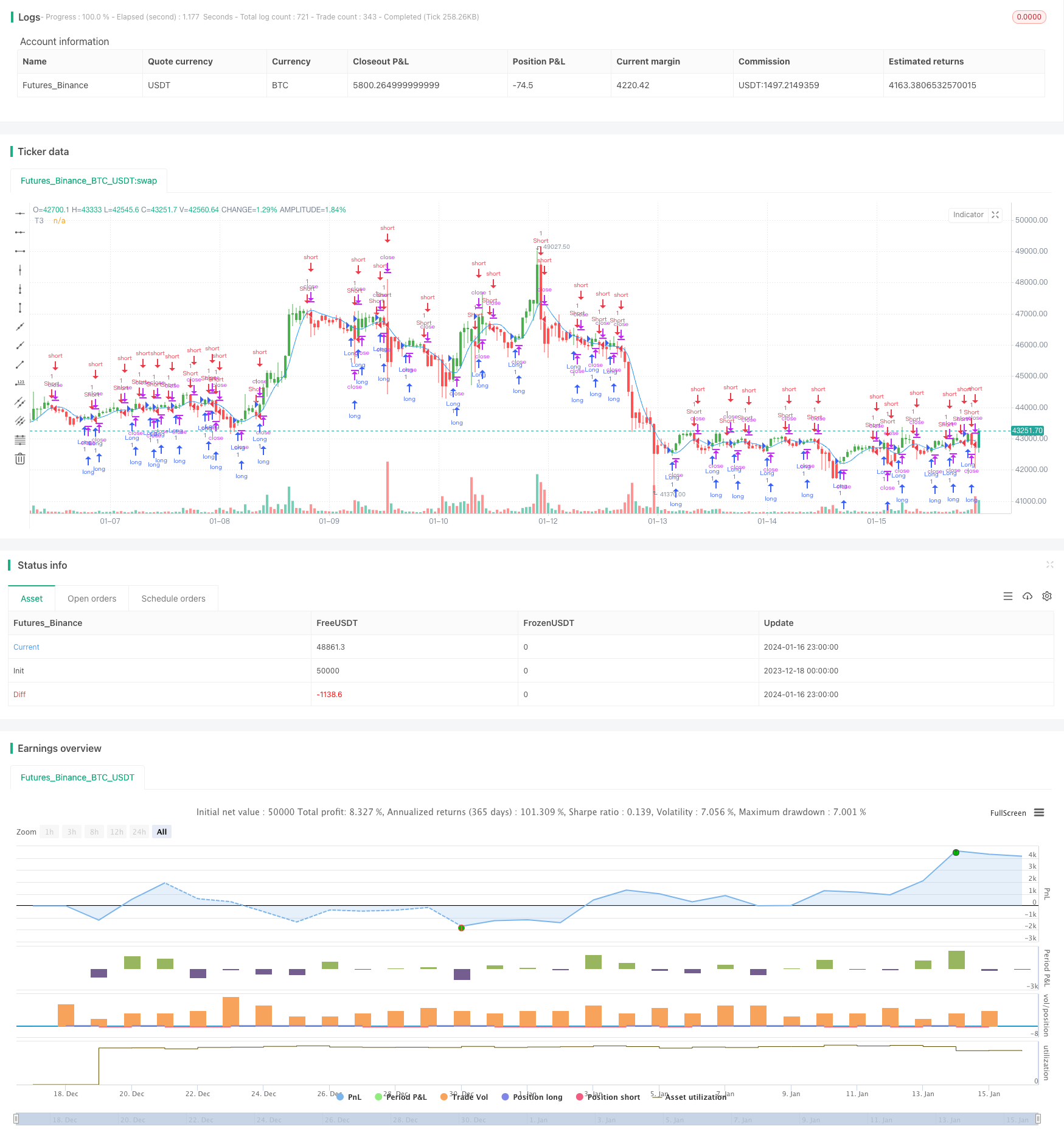Click the FullScreen button on earnings chart

pos(1008,813)
